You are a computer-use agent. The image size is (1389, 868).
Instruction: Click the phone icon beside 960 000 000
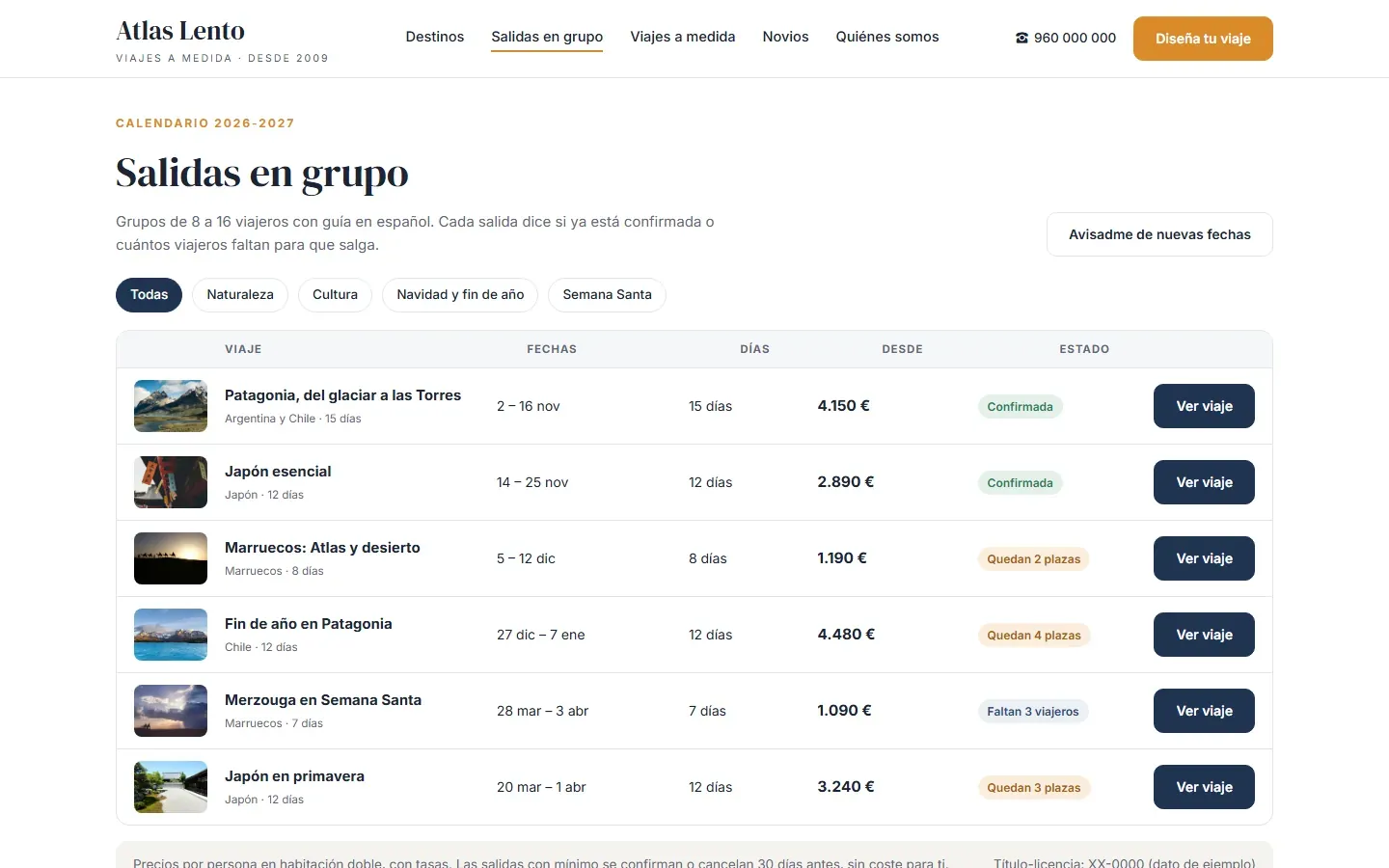pos(1021,38)
